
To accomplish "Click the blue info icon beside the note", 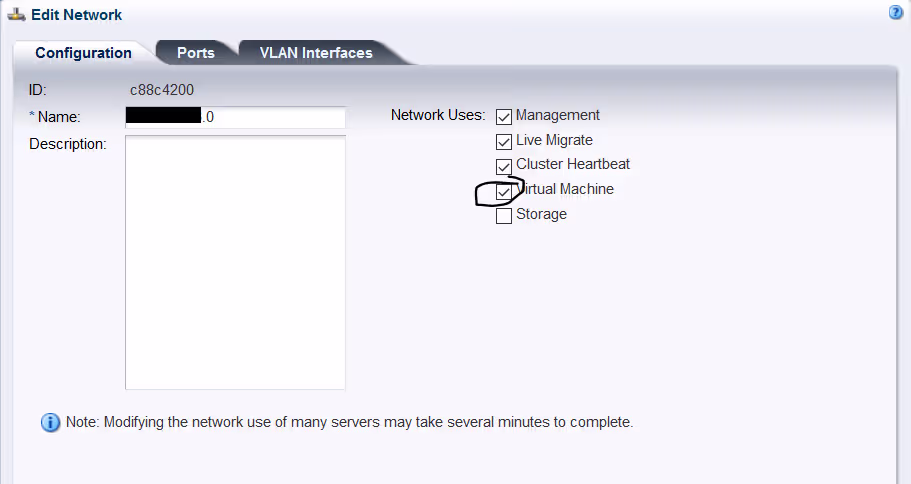I will [50, 423].
